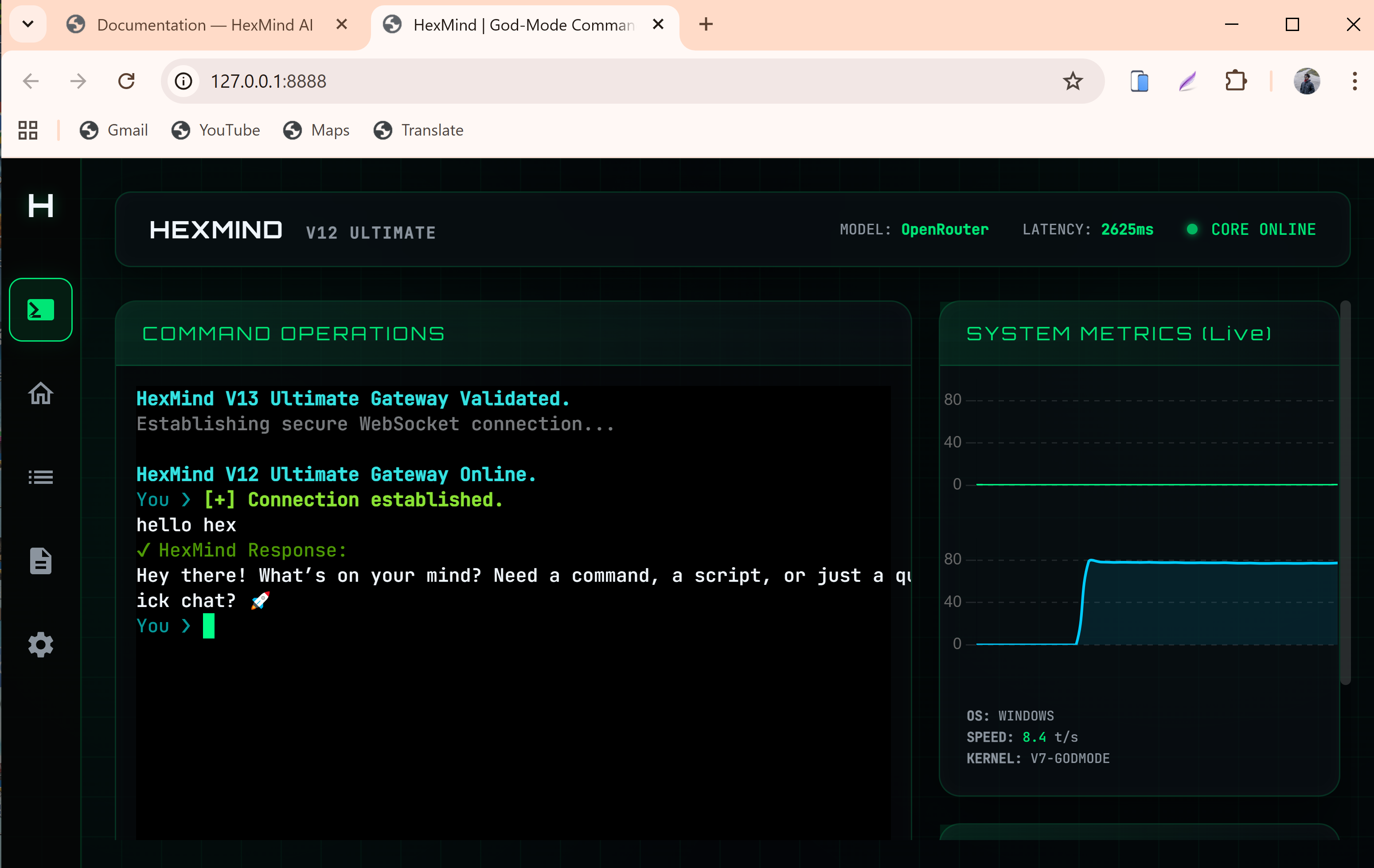Click the right panel vertical scrollbar
The height and width of the screenshot is (868, 1374).
1345,493
